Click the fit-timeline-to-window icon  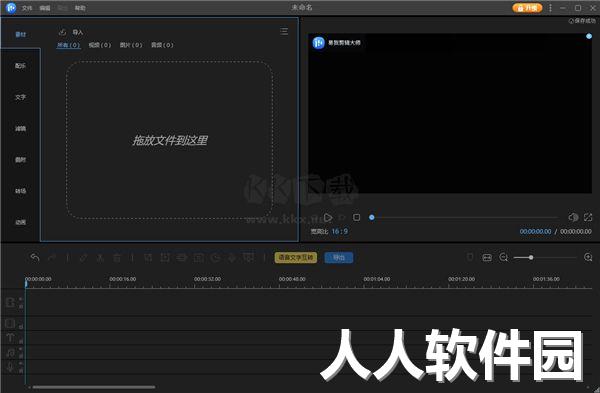pos(487,258)
